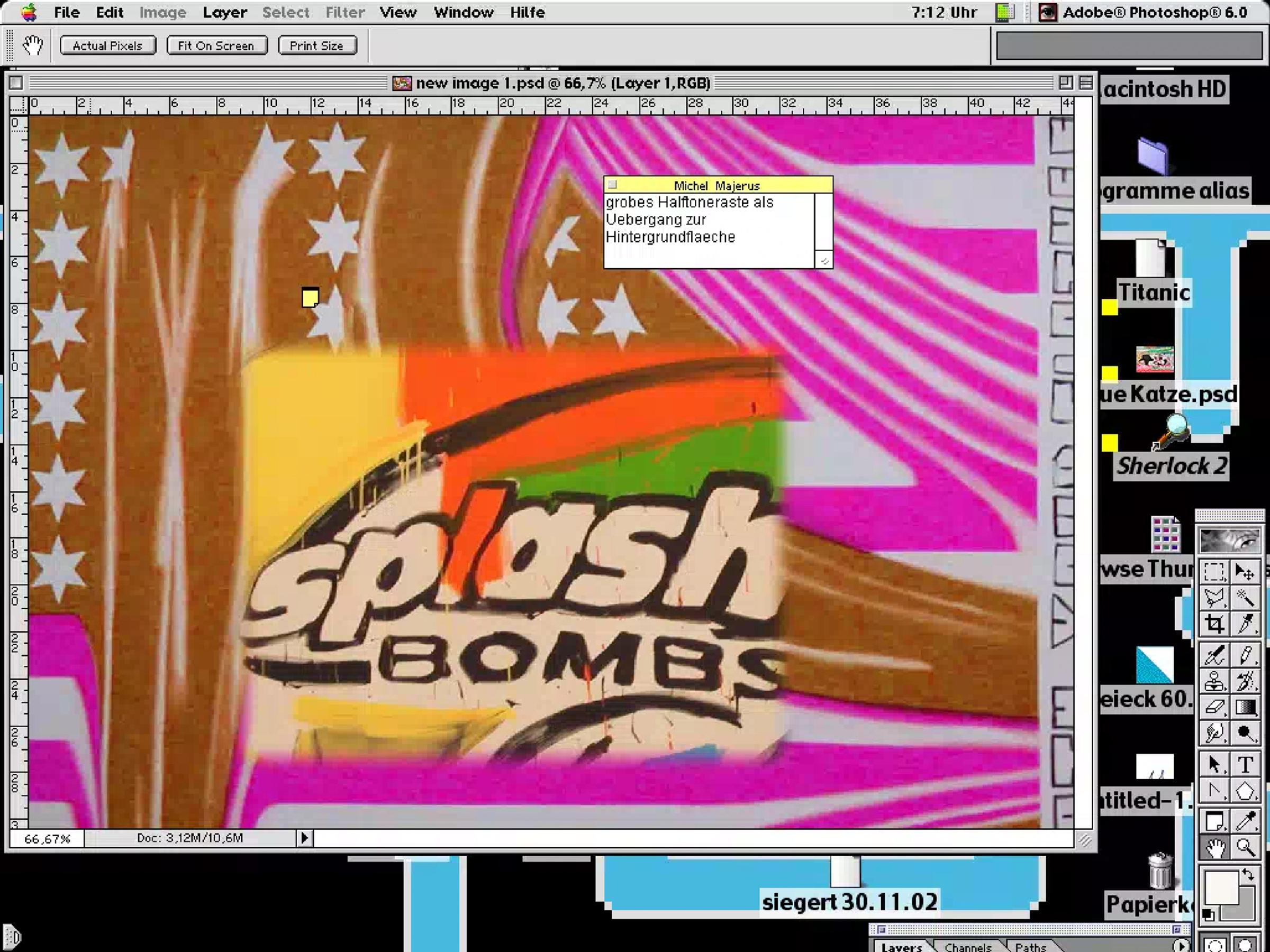Switch to Quick Mask mode
The width and height of the screenshot is (1270, 952).
point(1245,944)
